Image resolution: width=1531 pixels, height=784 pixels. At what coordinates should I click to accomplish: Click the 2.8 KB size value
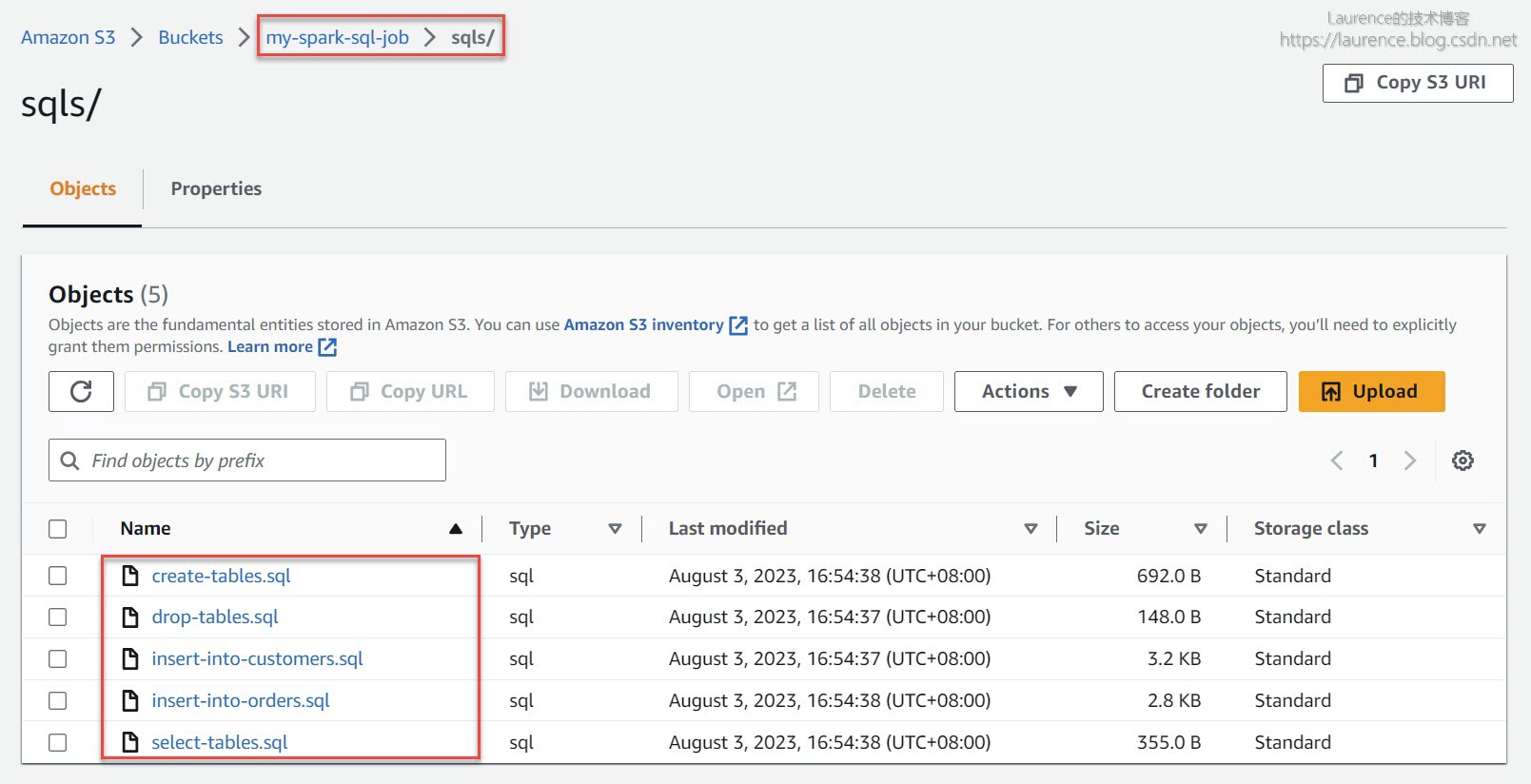[x=1174, y=700]
